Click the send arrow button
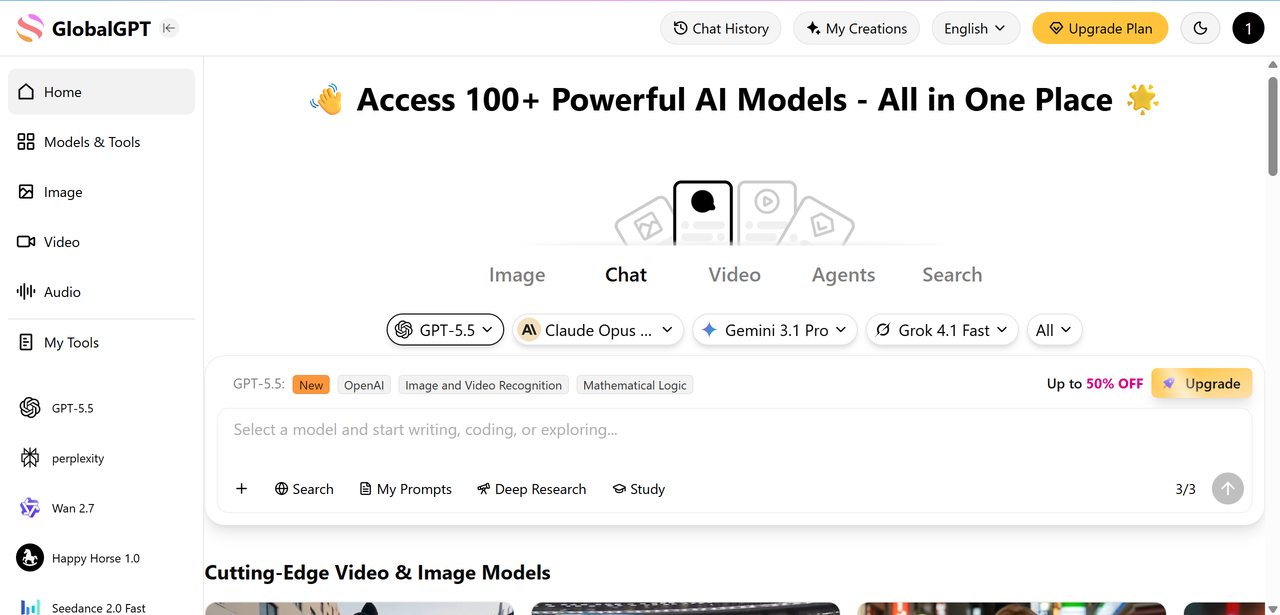The width and height of the screenshot is (1280, 615). pos(1228,489)
